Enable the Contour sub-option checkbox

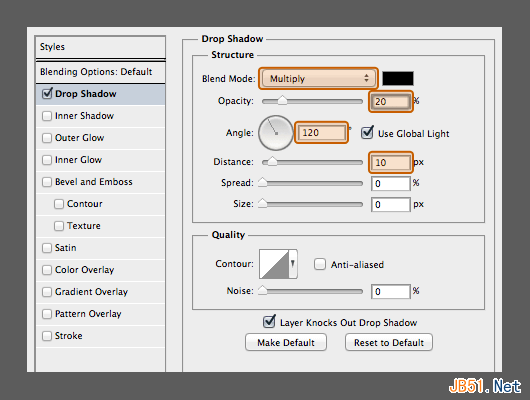tap(59, 204)
